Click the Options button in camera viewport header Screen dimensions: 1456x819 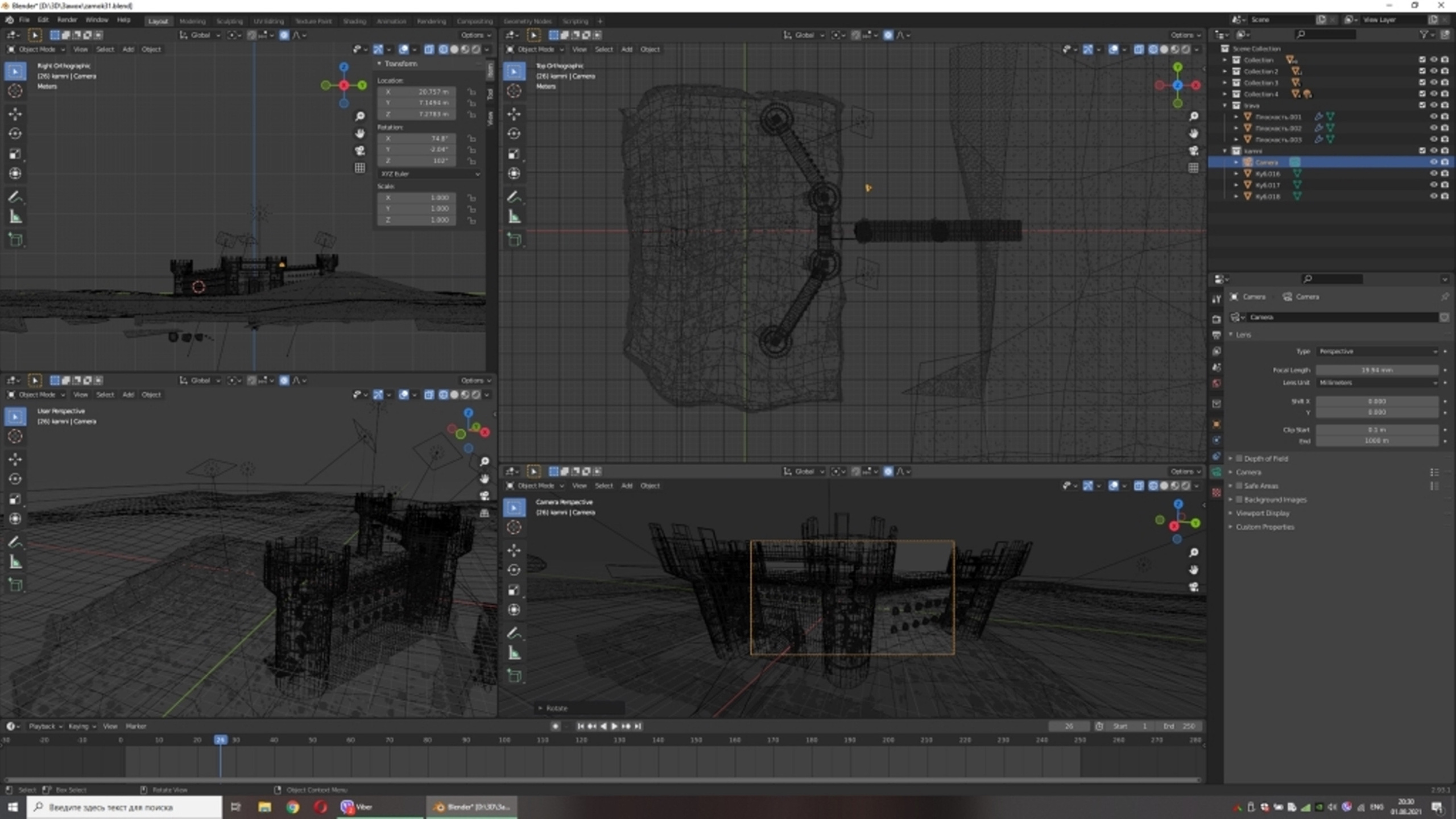1185,471
